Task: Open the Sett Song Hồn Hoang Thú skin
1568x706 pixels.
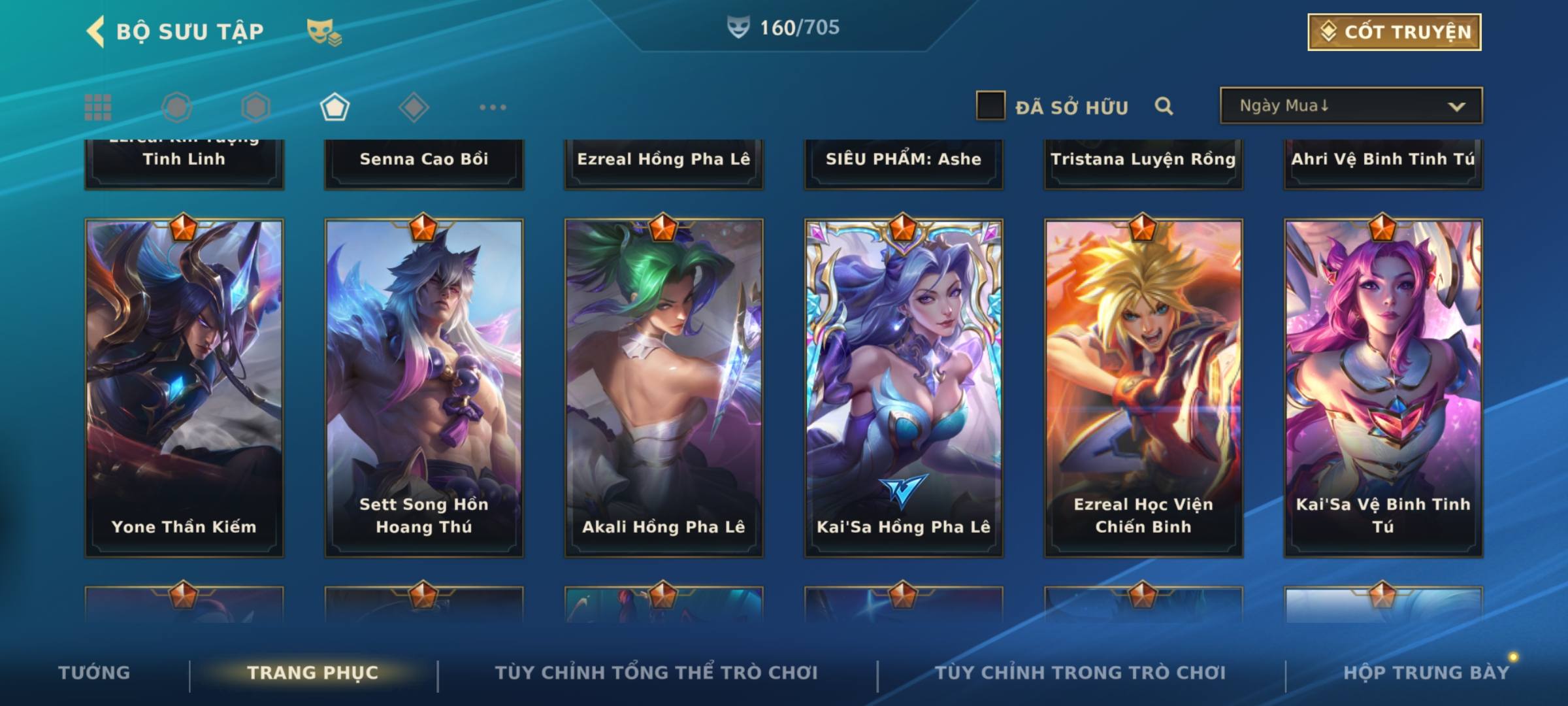Action: coord(424,388)
